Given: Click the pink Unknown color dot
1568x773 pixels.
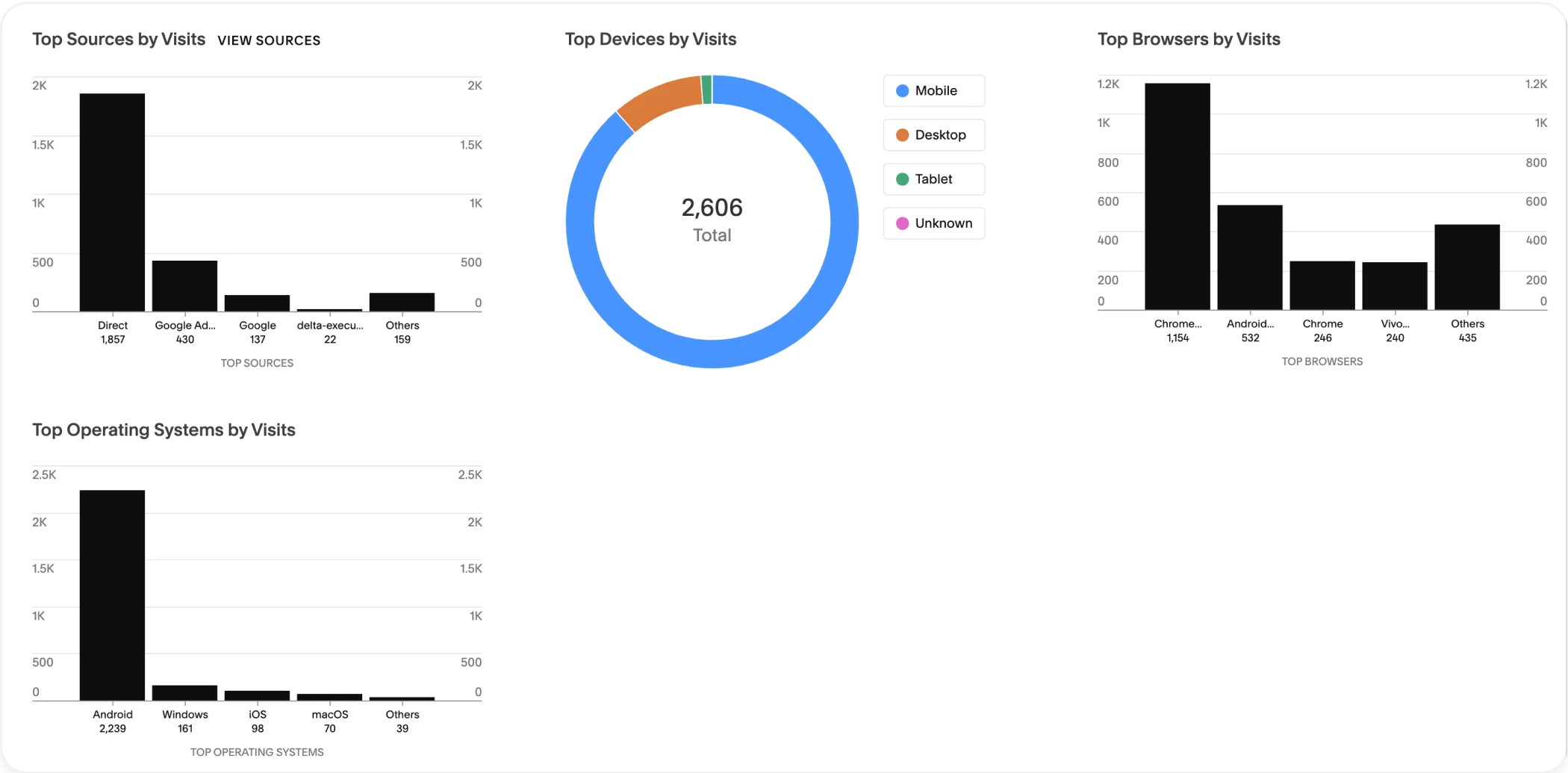Looking at the screenshot, I should coord(902,223).
